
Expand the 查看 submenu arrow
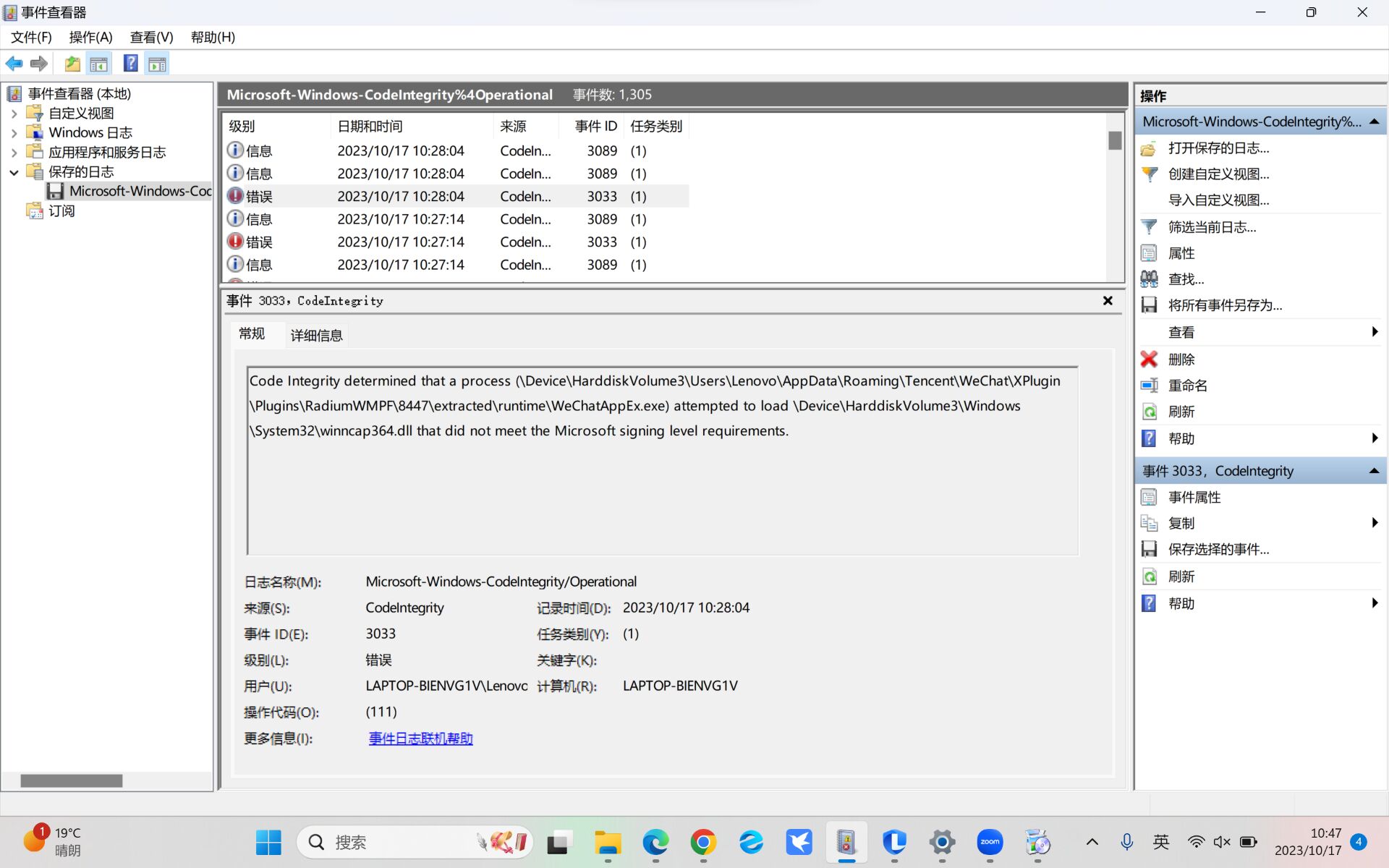pos(1375,332)
